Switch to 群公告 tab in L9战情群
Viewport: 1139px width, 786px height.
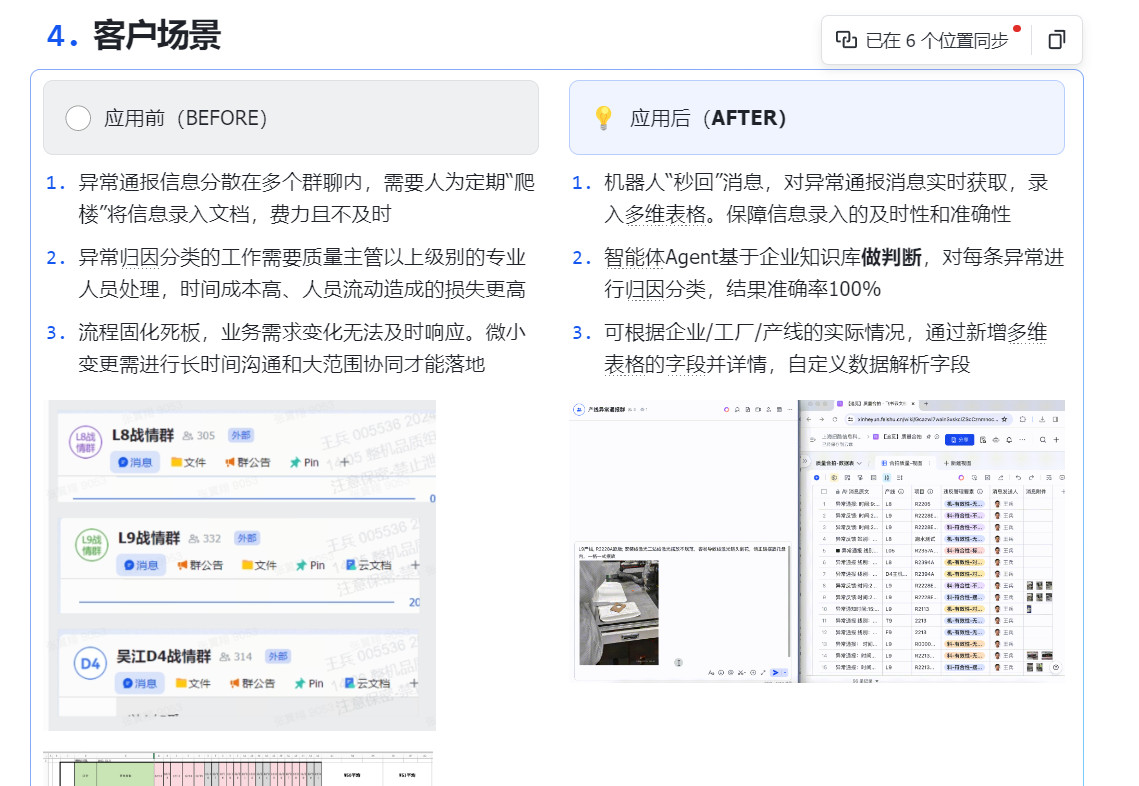coord(203,565)
